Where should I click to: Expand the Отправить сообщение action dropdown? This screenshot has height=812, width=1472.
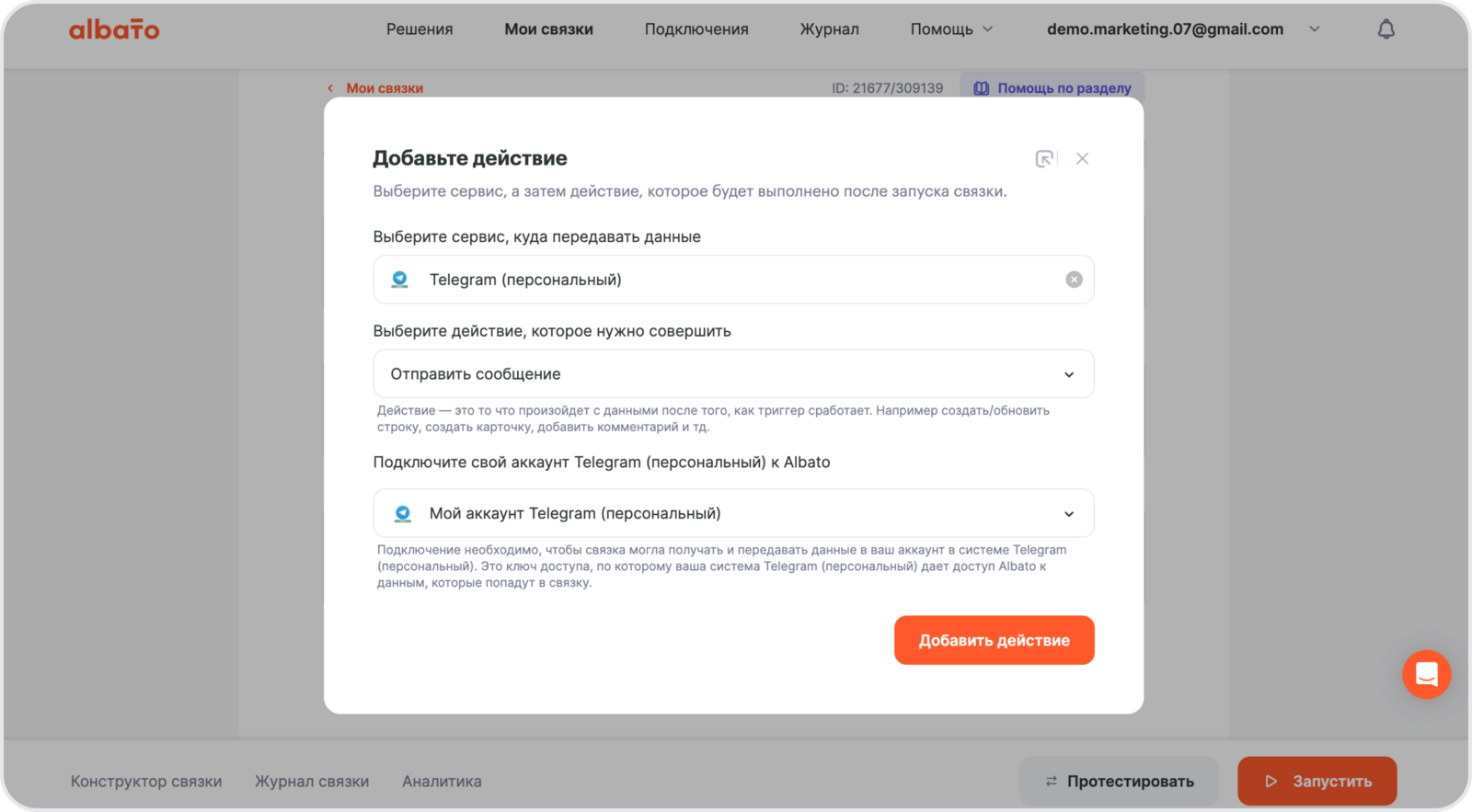click(x=1068, y=374)
